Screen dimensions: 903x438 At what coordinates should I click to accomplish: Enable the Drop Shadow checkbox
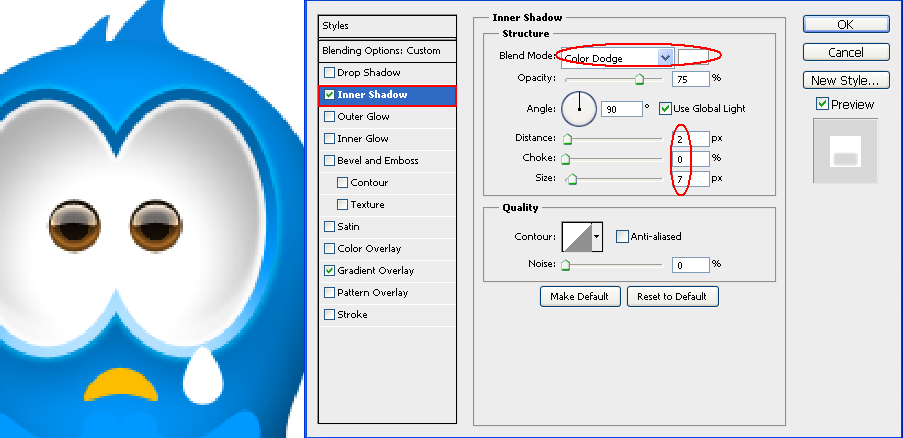(x=329, y=73)
